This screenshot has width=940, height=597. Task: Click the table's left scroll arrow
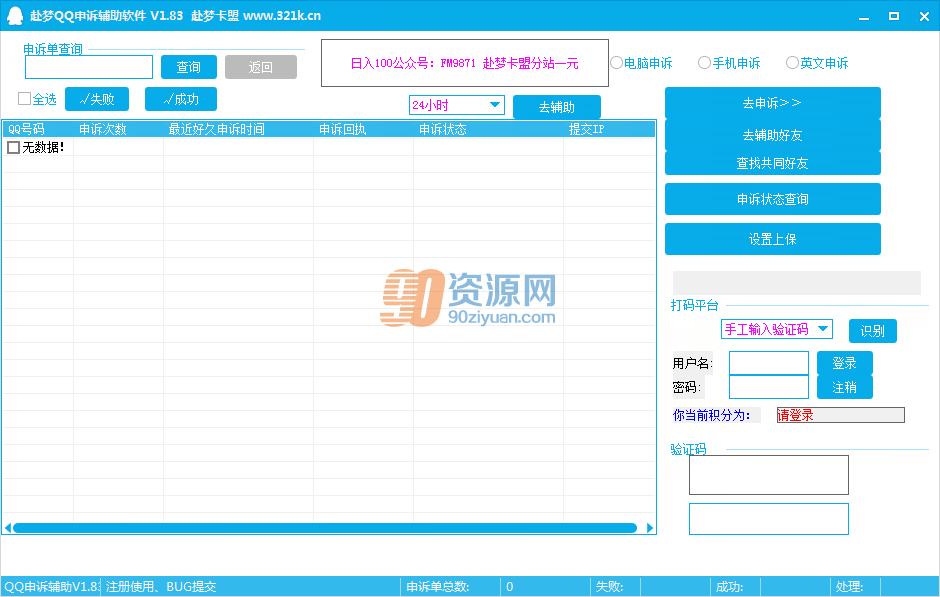7,527
